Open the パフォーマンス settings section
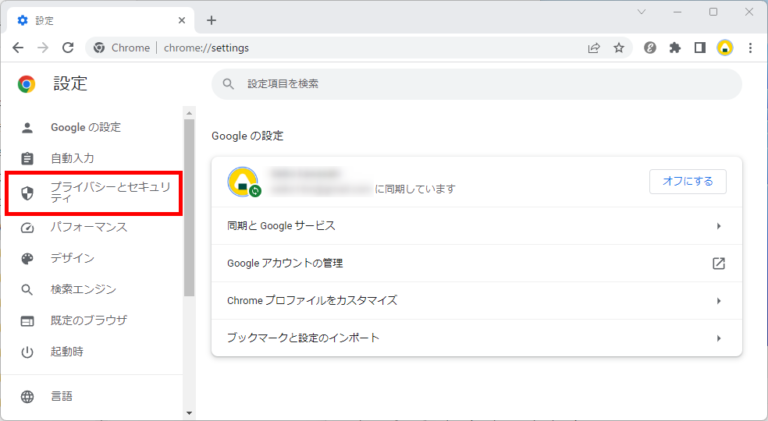Viewport: 768px width, 421px height. pyautogui.click(x=89, y=227)
